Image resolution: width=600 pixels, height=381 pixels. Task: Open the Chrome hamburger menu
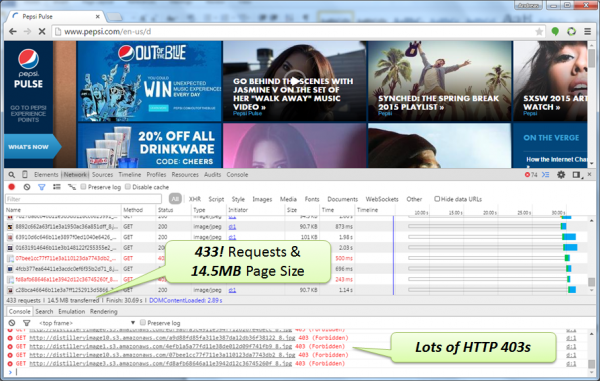click(587, 31)
